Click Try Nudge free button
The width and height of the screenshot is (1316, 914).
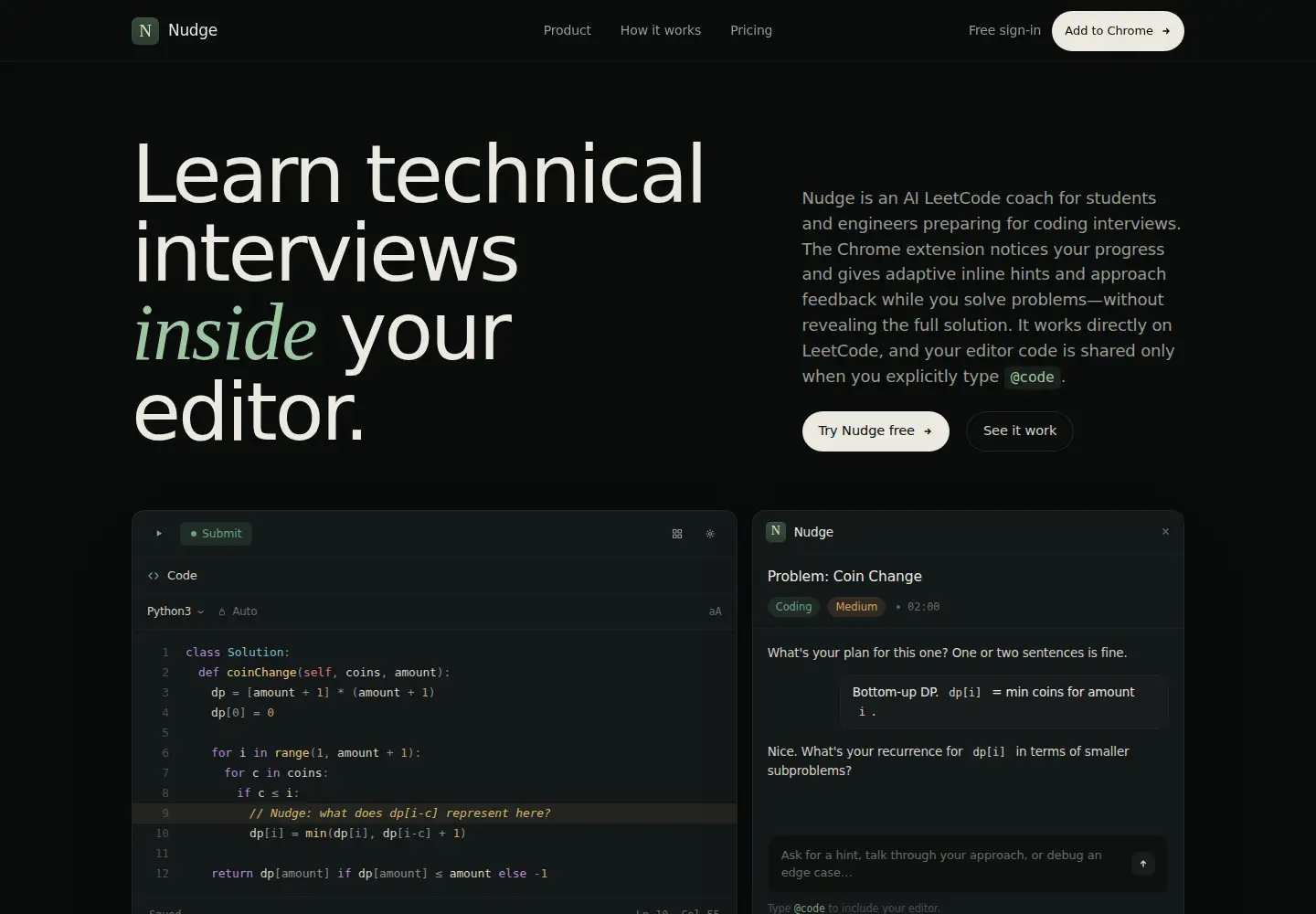point(876,430)
